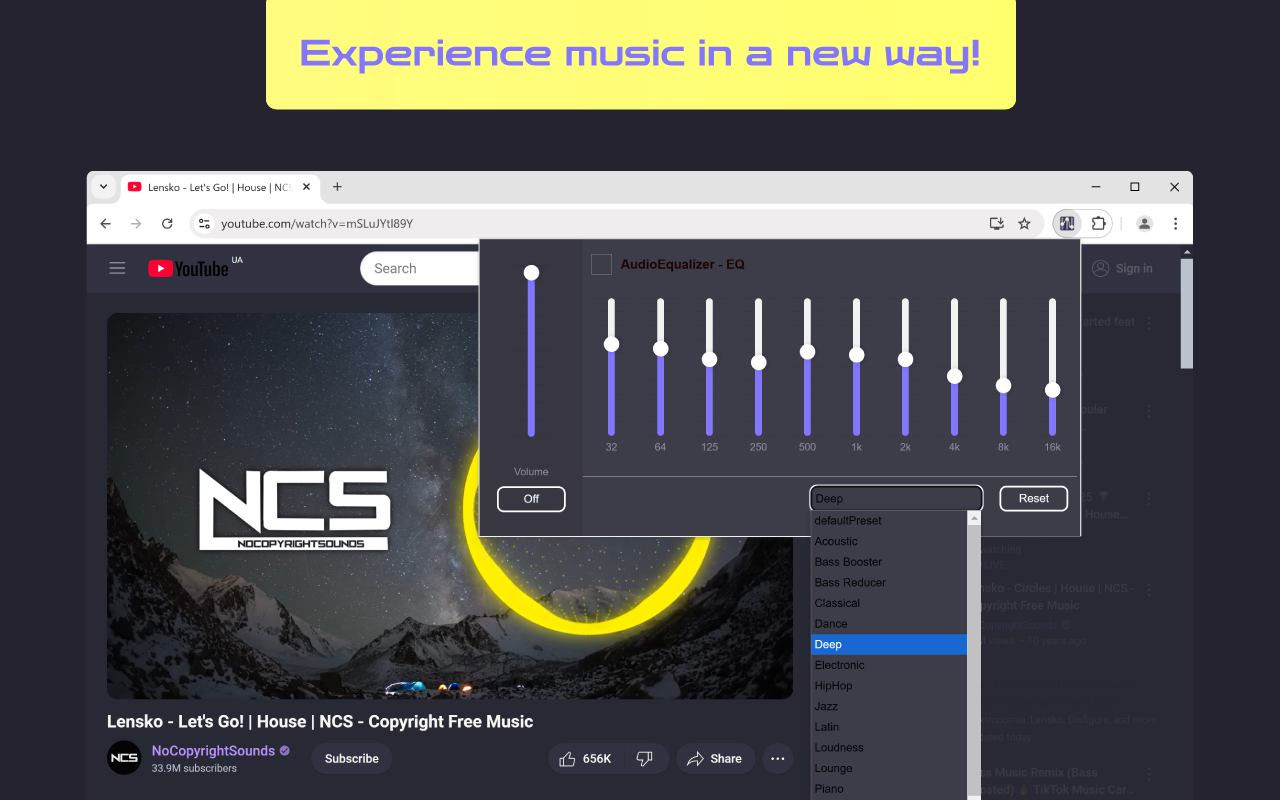Open the Chrome three-dot menu
The image size is (1280, 800).
point(1175,223)
